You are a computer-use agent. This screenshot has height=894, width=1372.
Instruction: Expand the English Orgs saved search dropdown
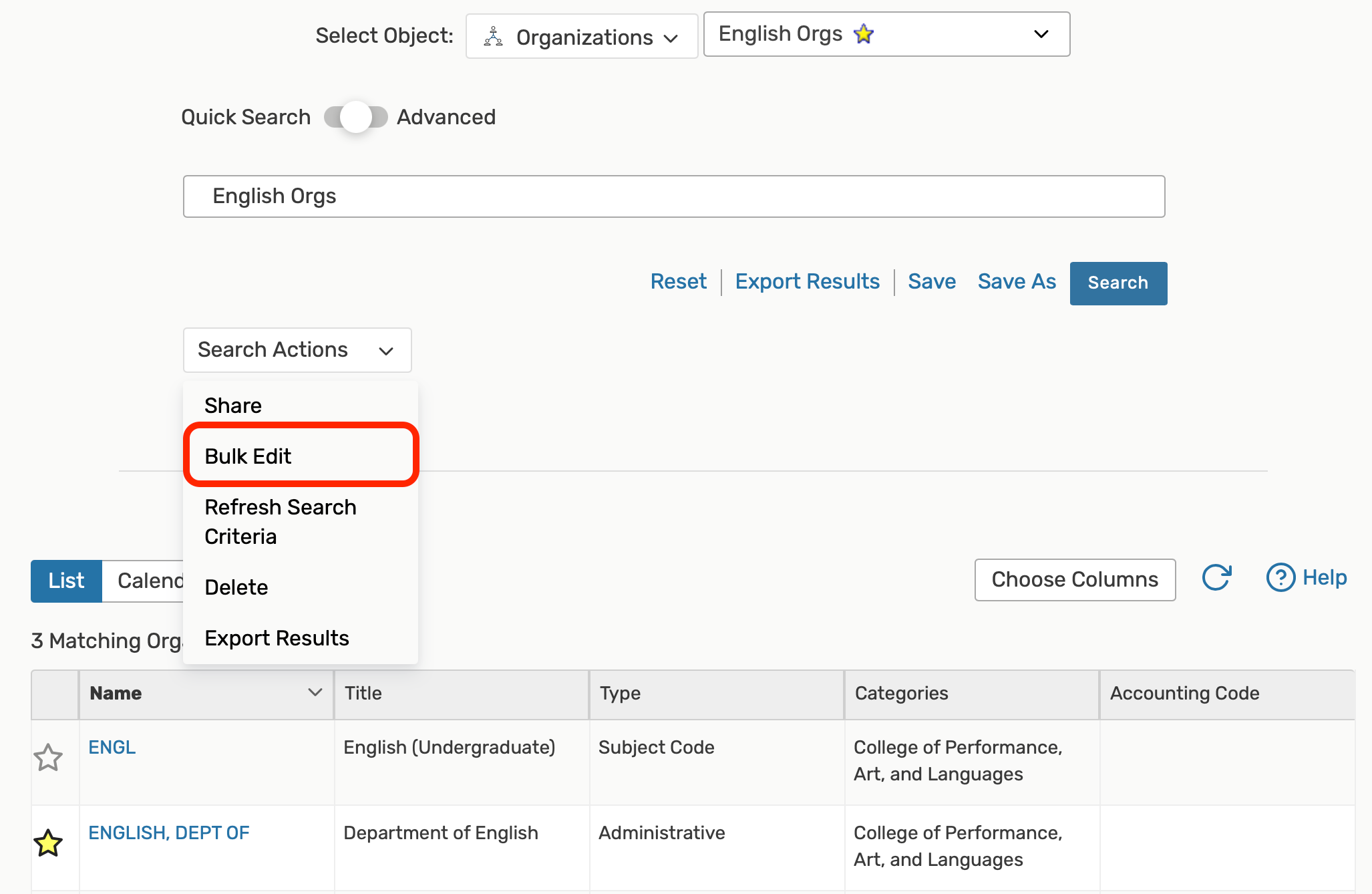point(1041,34)
